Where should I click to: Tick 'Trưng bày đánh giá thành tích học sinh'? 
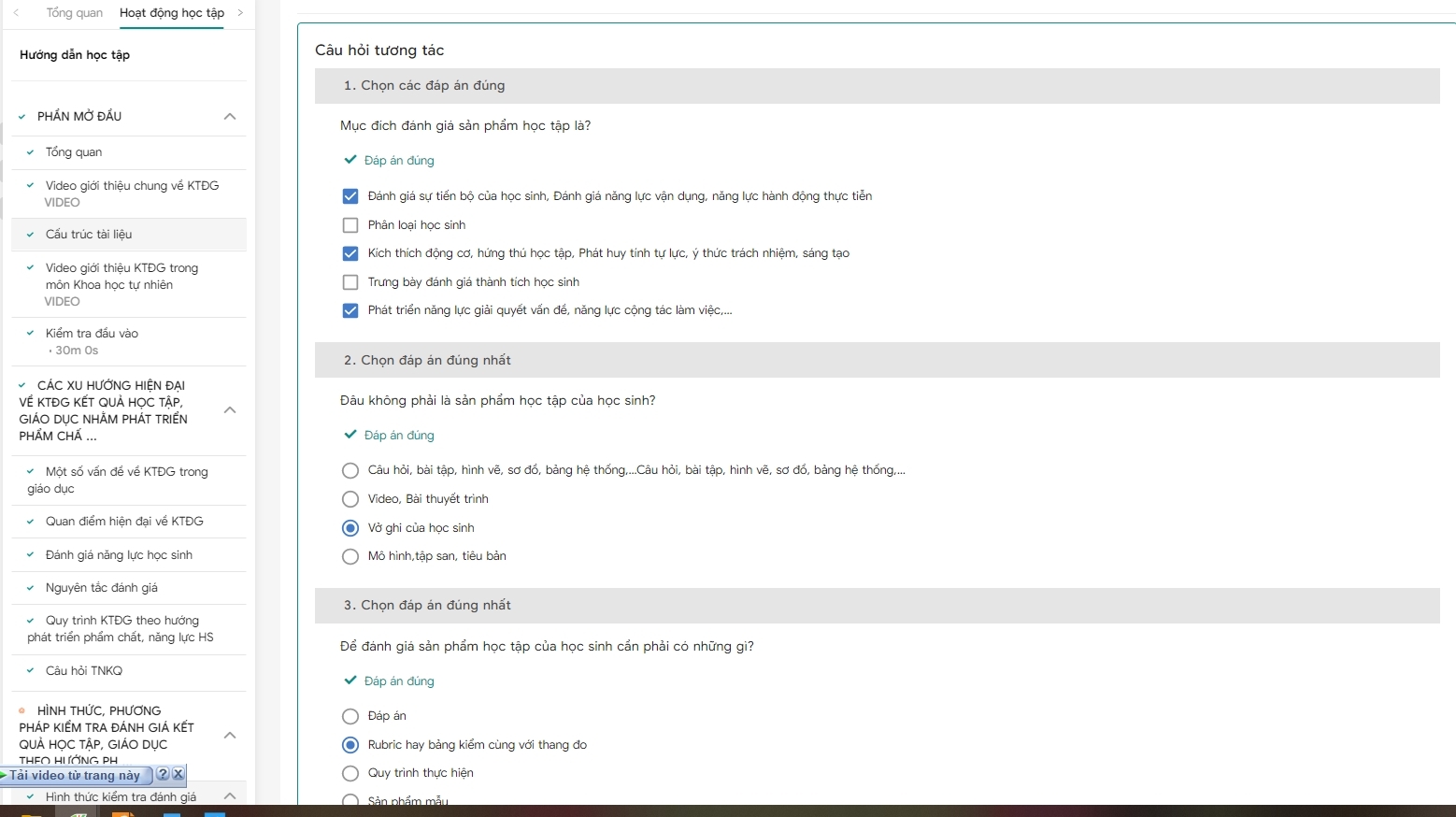[x=350, y=282]
